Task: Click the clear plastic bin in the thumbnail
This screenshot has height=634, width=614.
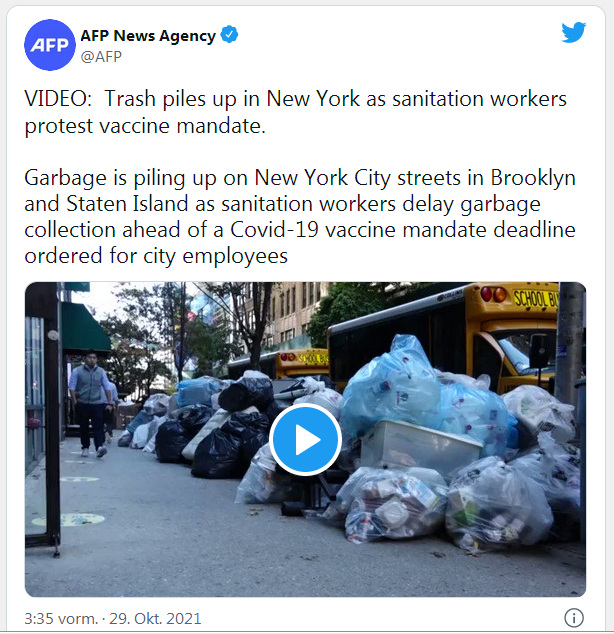Action: pos(420,445)
